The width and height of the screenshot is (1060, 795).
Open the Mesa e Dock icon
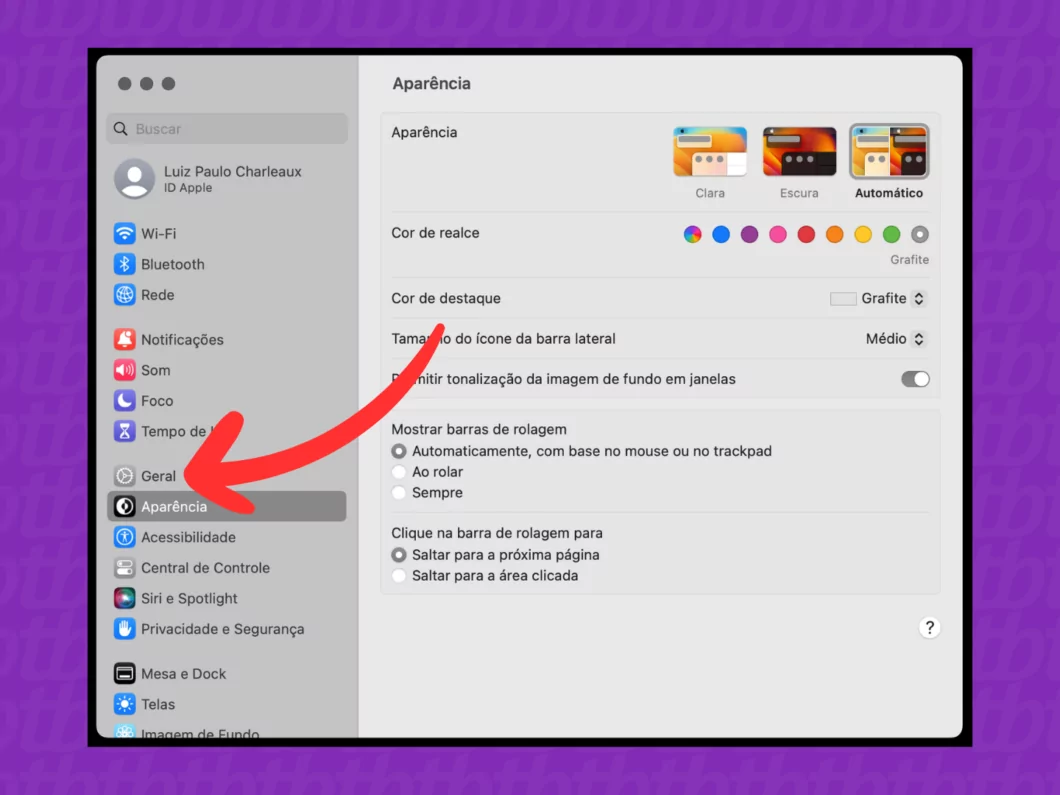coord(124,674)
